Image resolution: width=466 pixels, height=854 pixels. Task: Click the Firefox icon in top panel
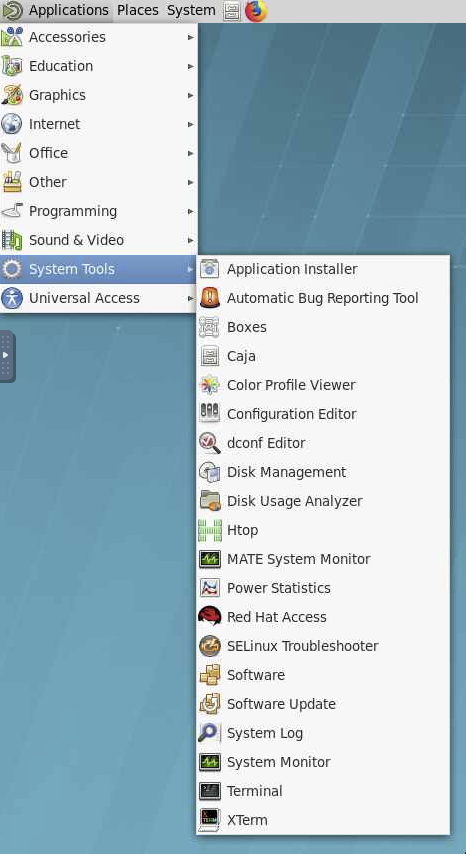click(x=256, y=10)
